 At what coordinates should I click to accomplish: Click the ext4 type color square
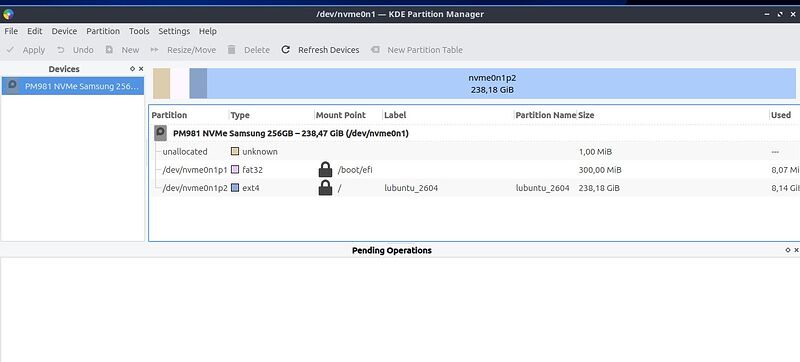tap(235, 188)
